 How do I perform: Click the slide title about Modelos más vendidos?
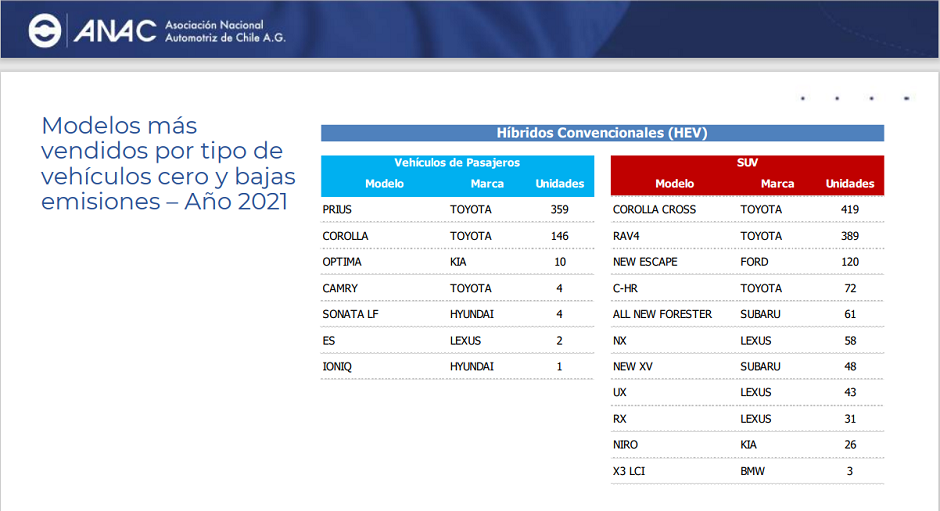coord(163,163)
